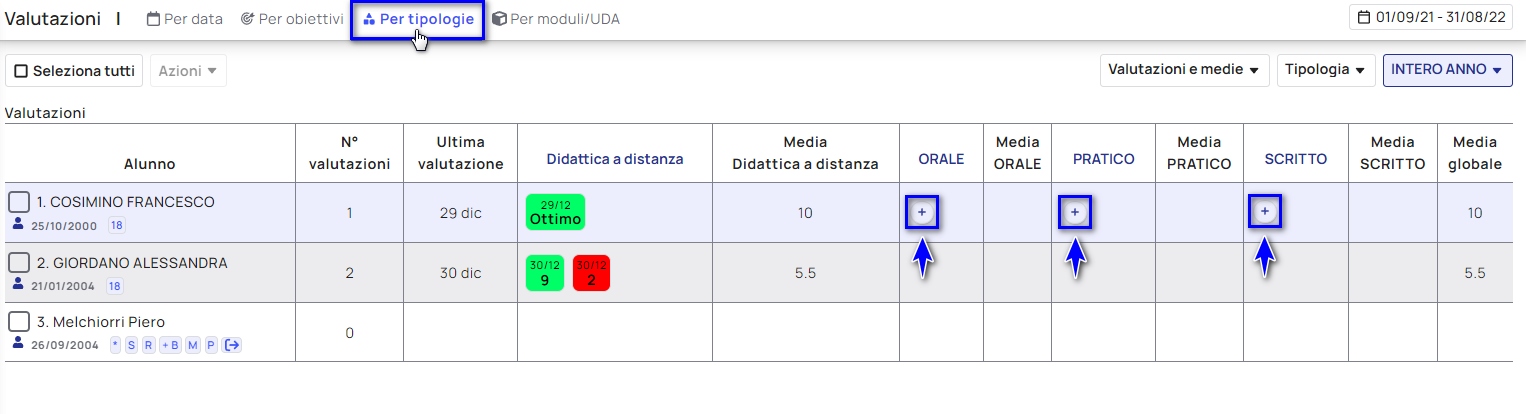Screen dimensions: 1526x414
Task: Switch to 'Per data' tab
Action: 185,19
